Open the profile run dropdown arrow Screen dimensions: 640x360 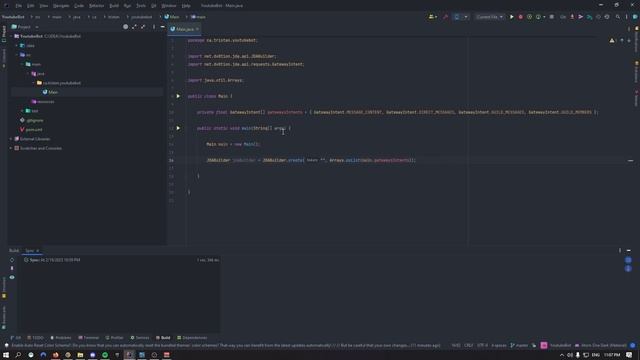(x=544, y=17)
